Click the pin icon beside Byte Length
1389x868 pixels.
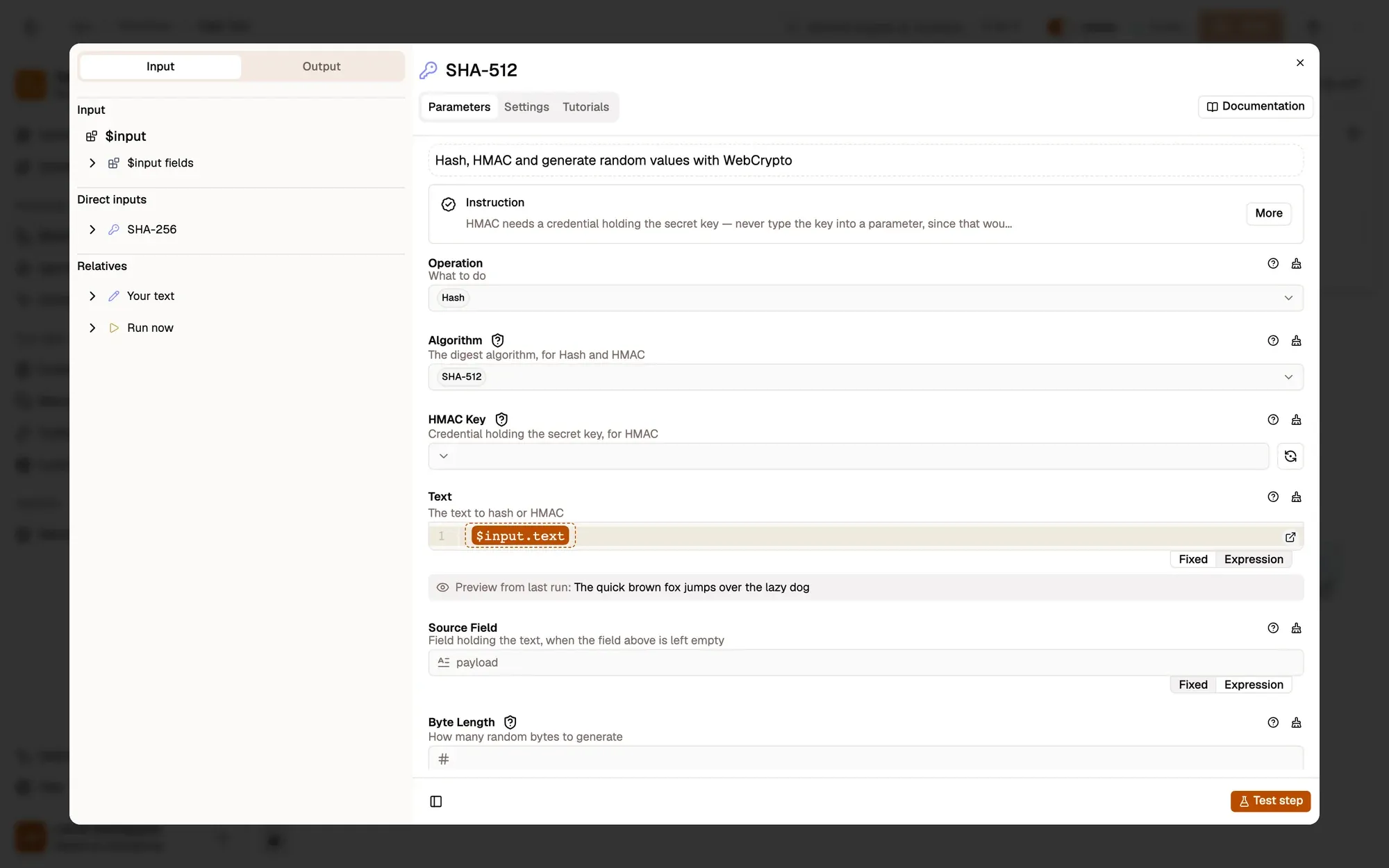tap(1296, 722)
